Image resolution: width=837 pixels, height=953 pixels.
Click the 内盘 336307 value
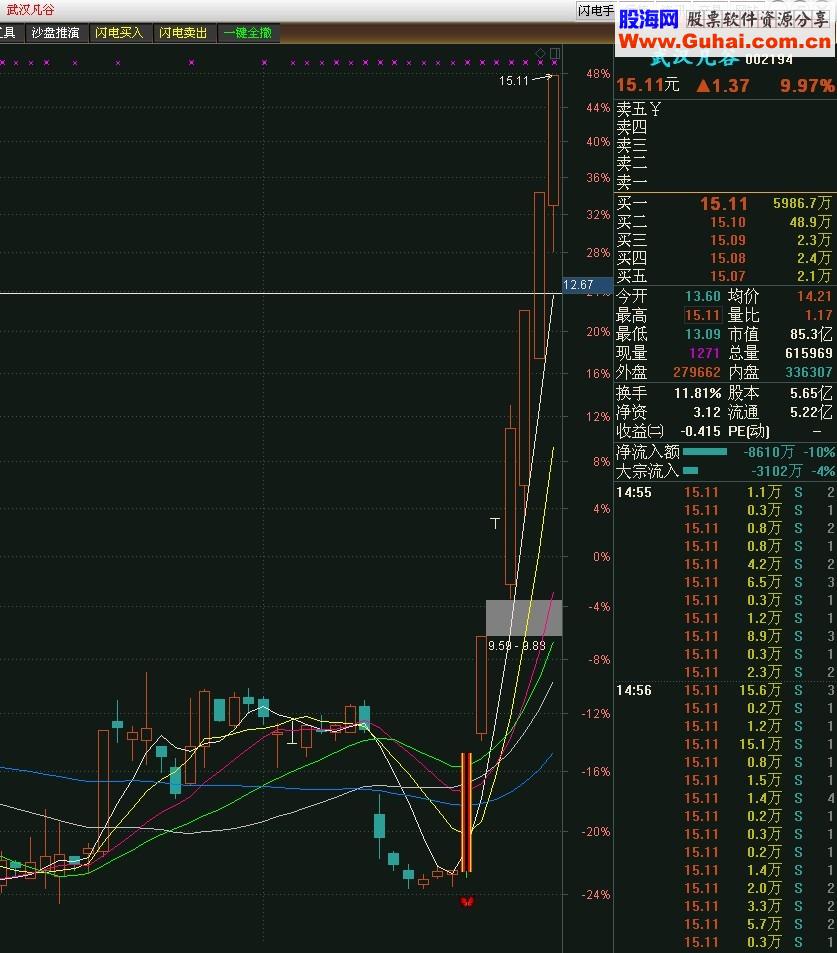point(808,371)
